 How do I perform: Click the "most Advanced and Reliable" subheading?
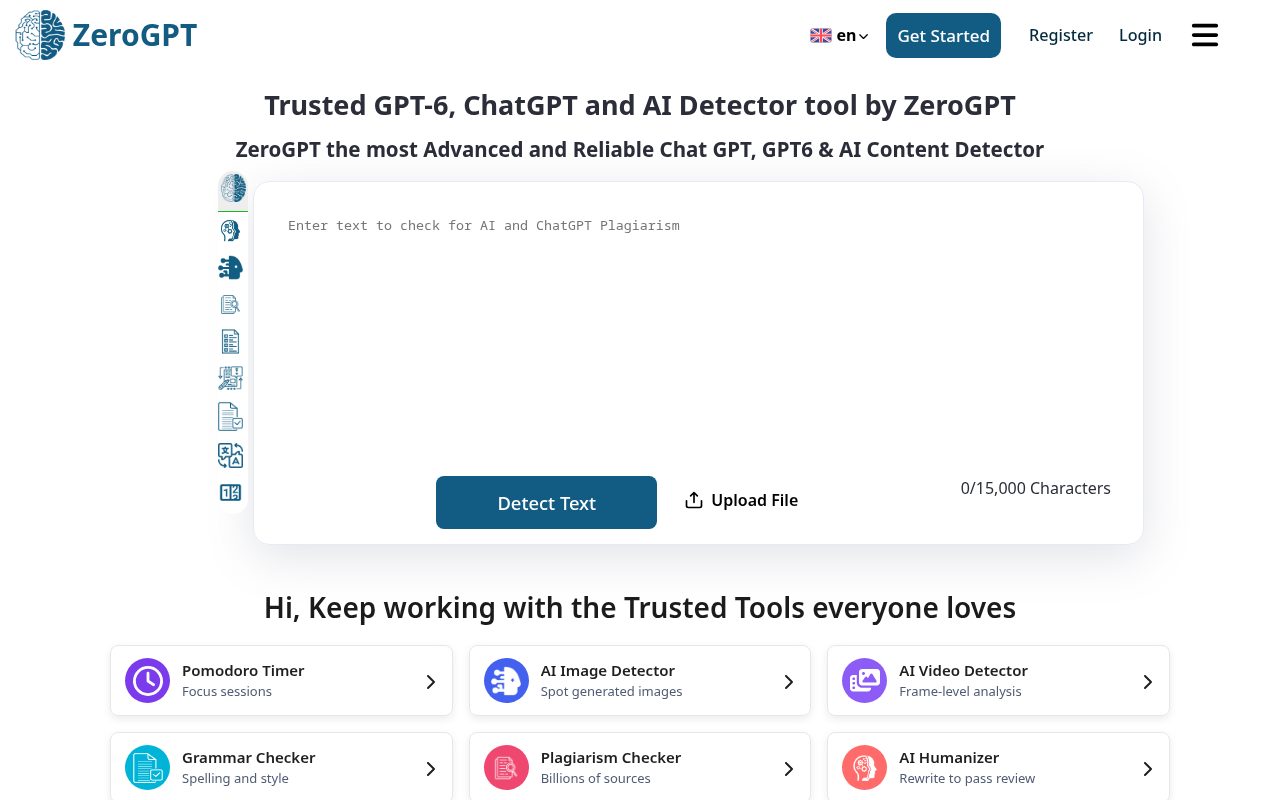coord(640,150)
